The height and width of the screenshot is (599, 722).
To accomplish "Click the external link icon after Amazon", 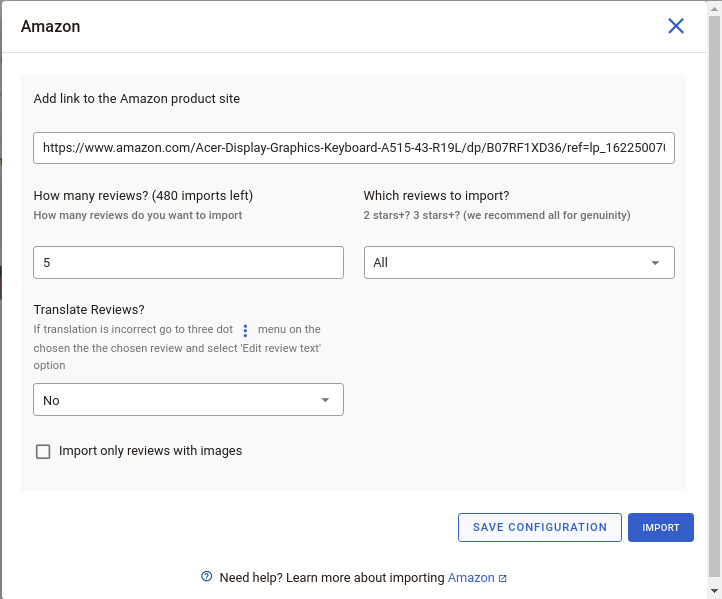I will pos(502,578).
